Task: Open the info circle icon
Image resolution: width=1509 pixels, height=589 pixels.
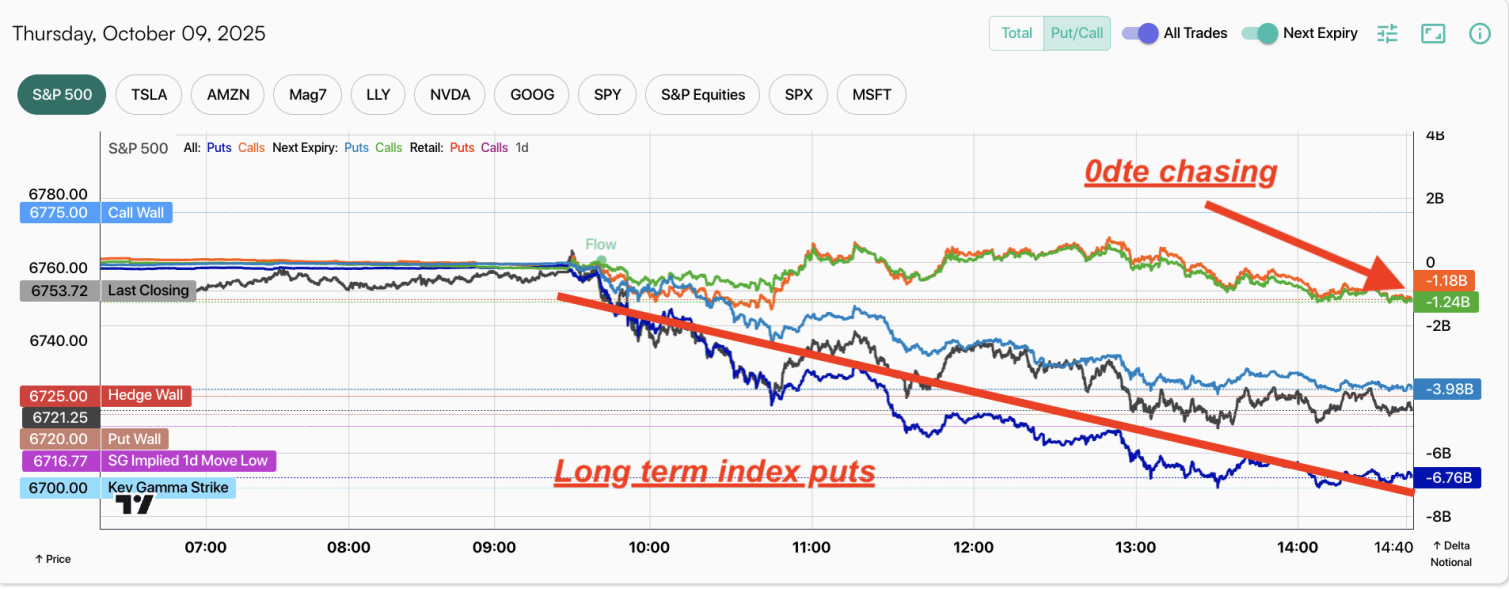Action: pos(1479,33)
